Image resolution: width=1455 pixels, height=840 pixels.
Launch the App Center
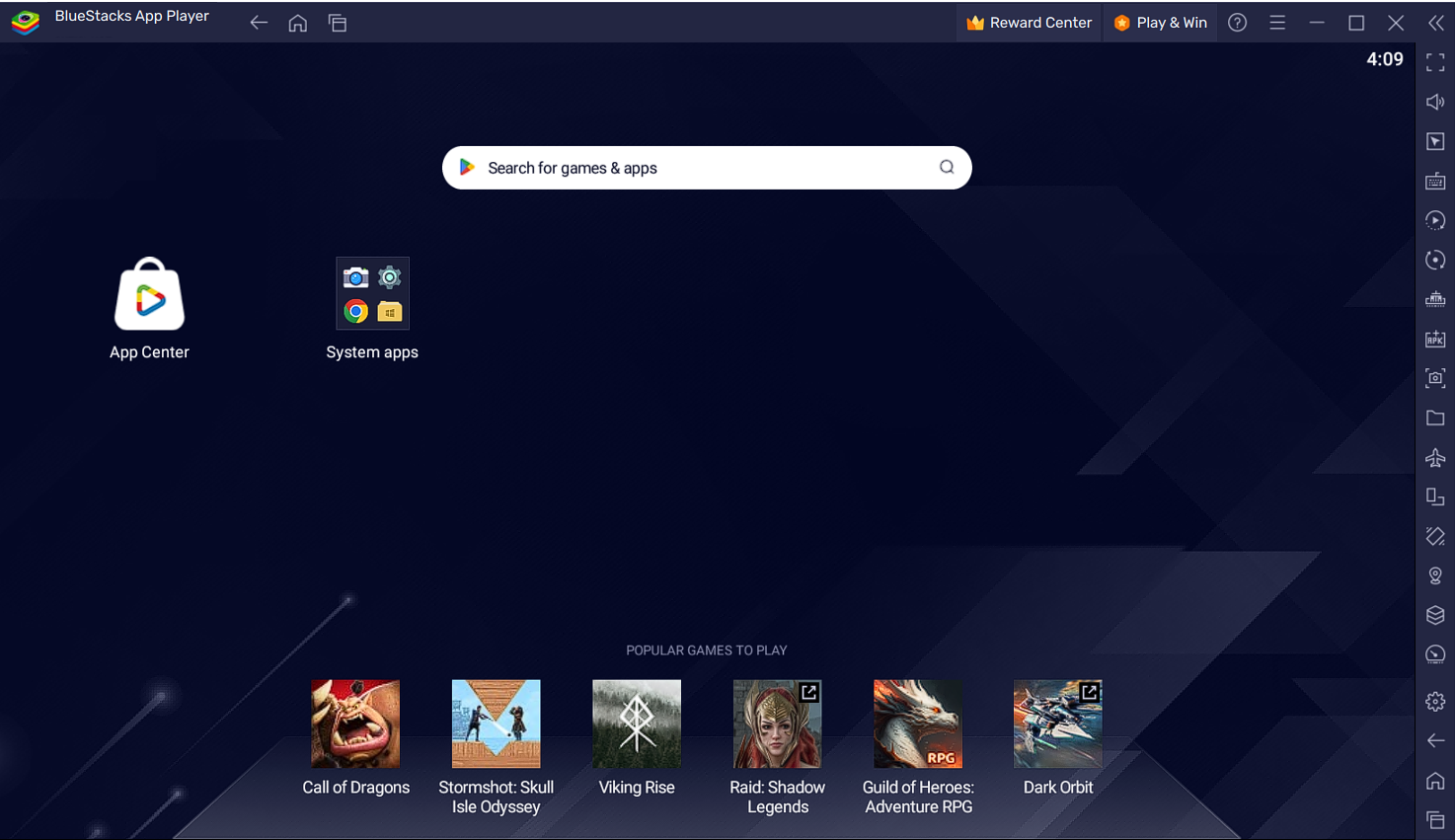click(x=149, y=293)
